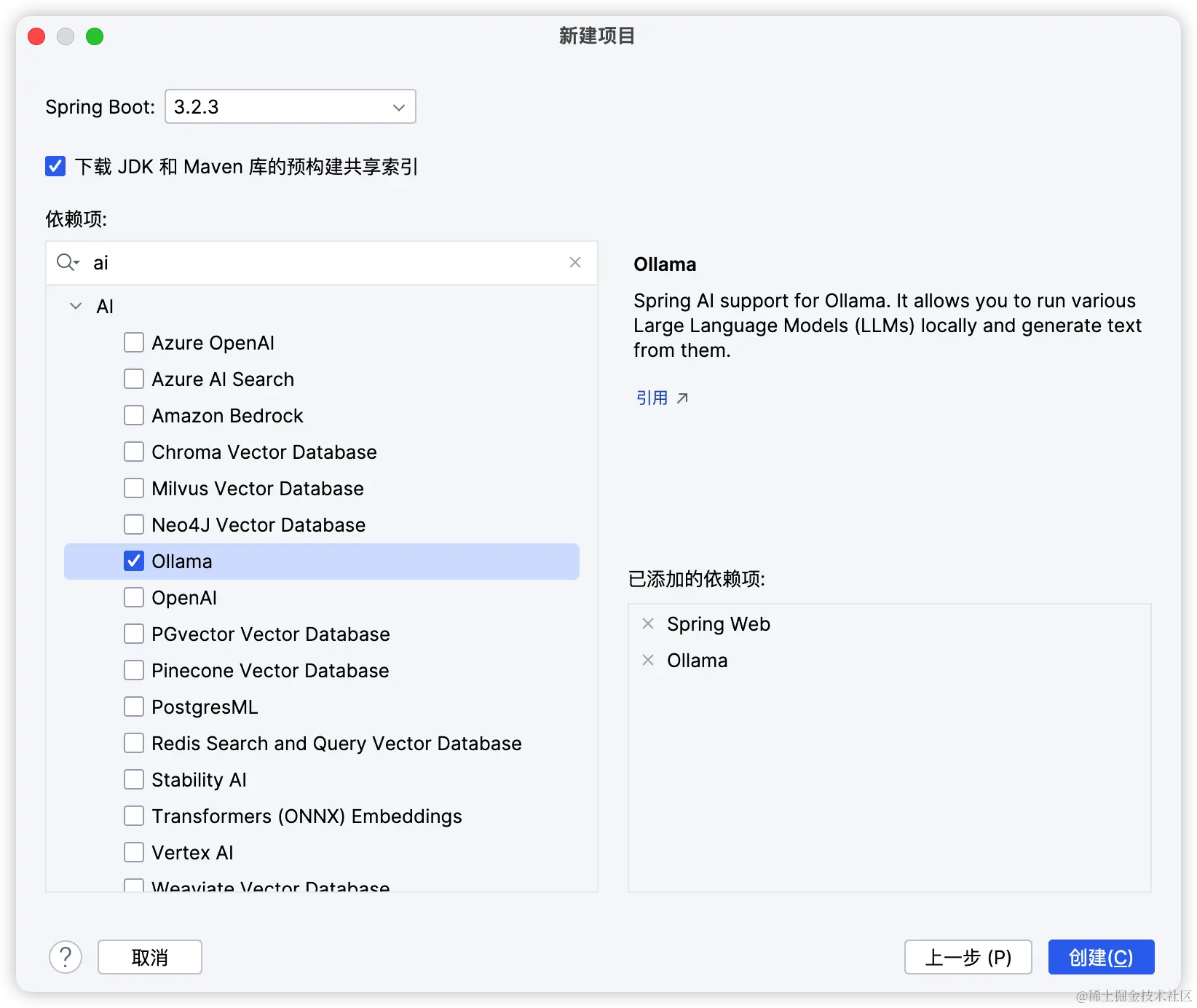Viewport: 1197px width, 1008px height.
Task: Enable PGvector Vector Database
Action: coord(134,634)
